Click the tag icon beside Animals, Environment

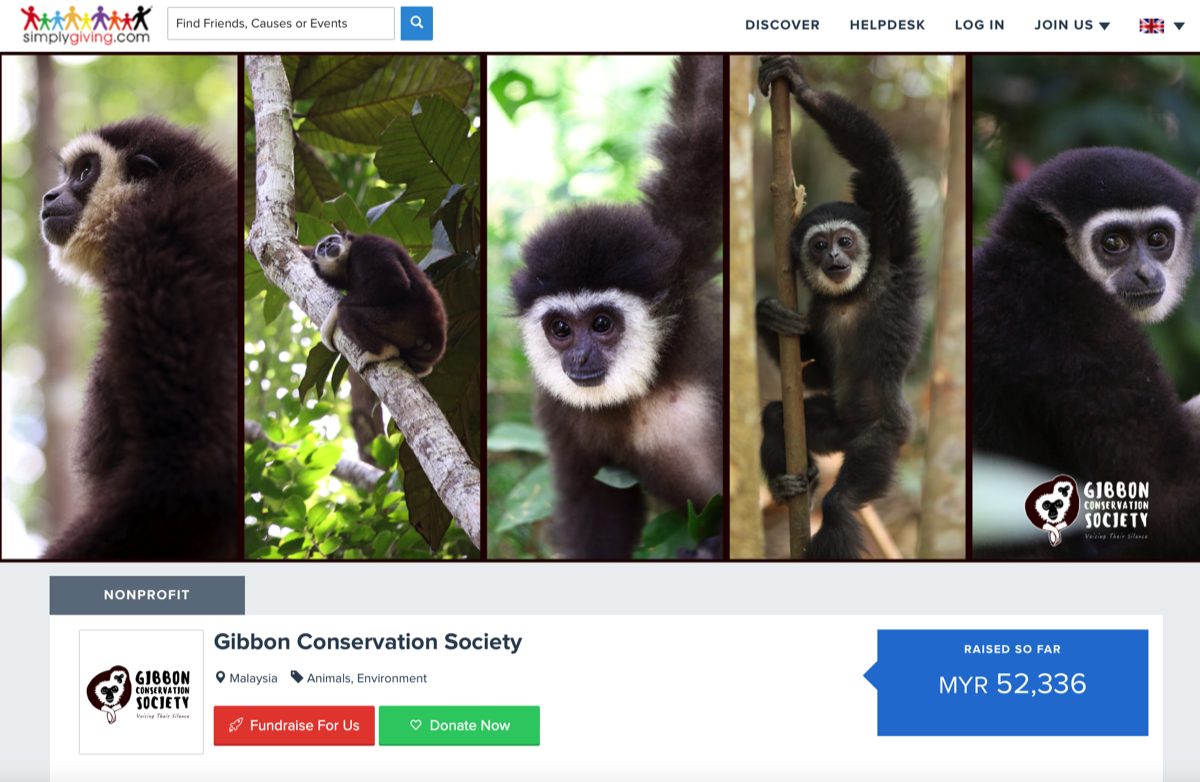tap(297, 678)
